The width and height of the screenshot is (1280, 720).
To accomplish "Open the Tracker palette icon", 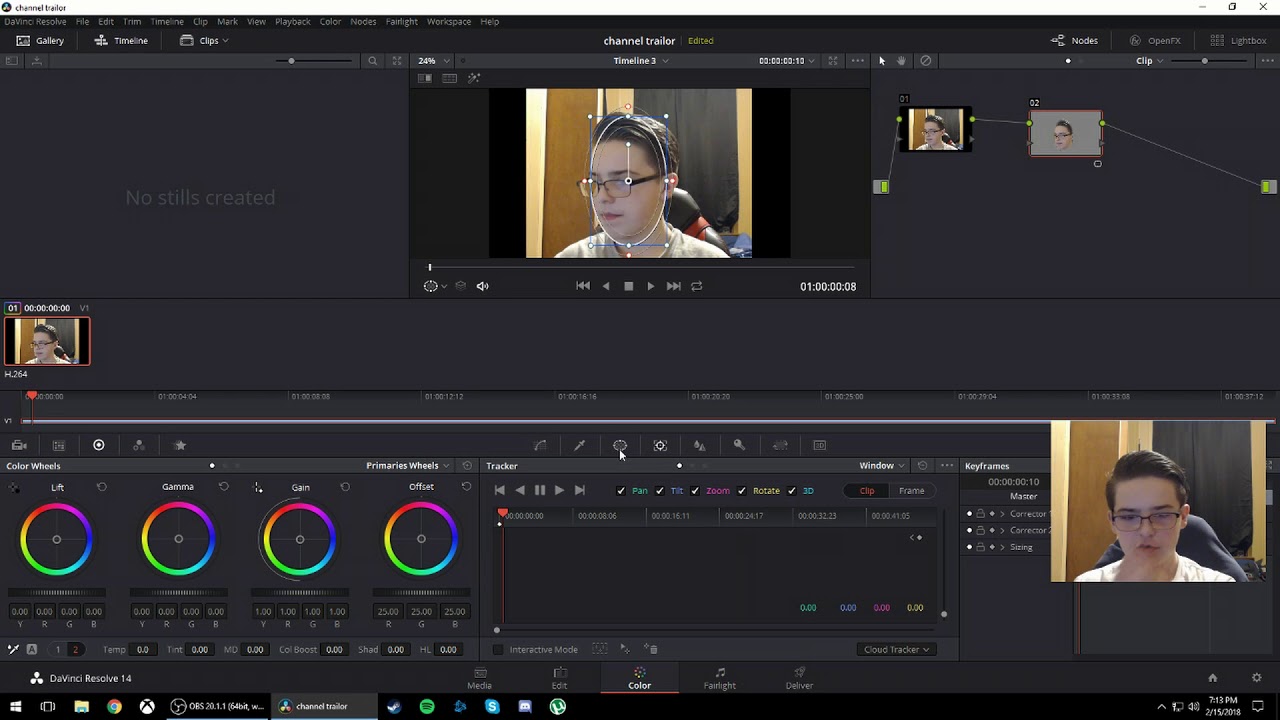I will [660, 445].
